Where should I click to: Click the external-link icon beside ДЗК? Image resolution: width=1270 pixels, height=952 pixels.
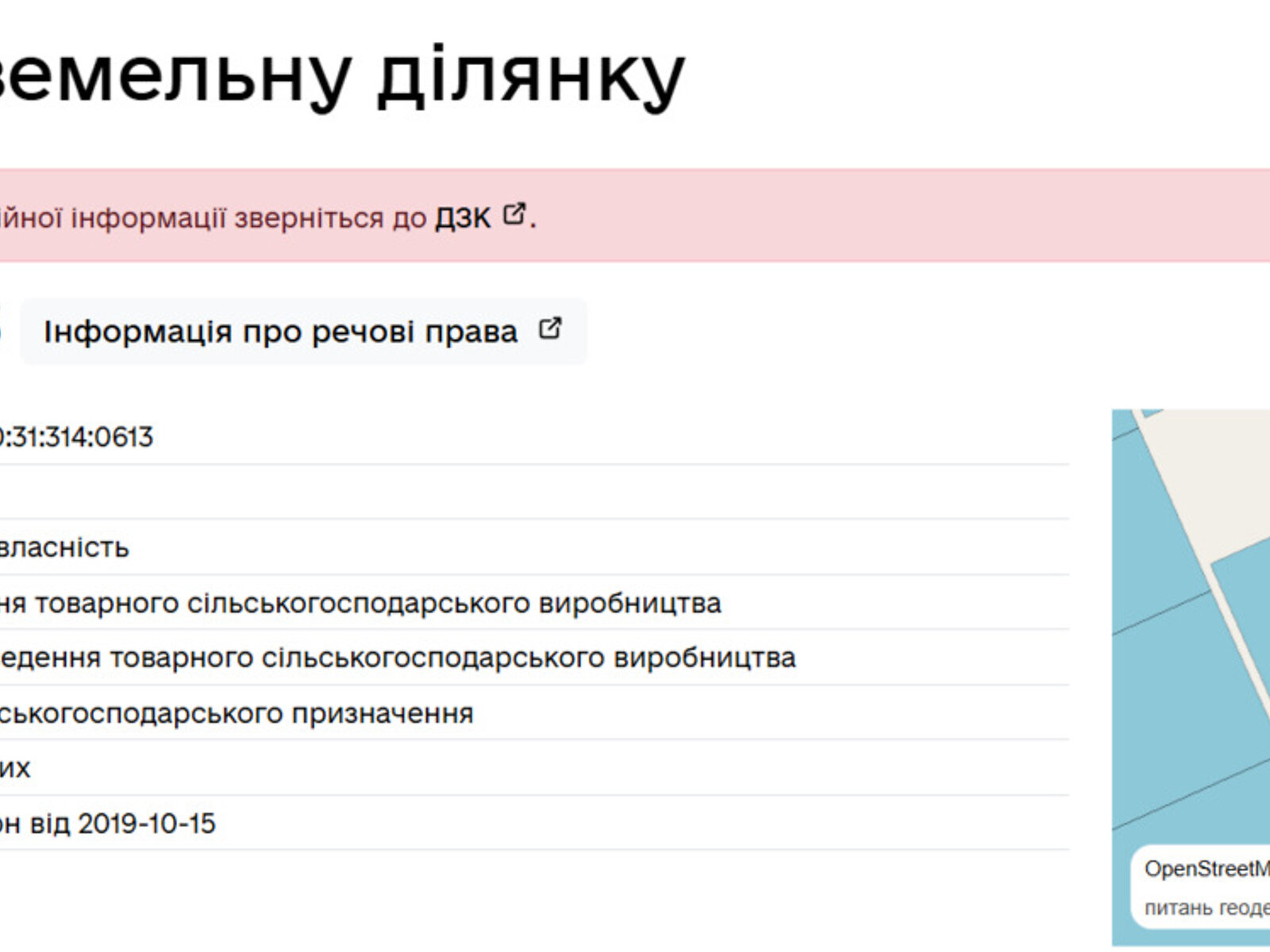515,214
